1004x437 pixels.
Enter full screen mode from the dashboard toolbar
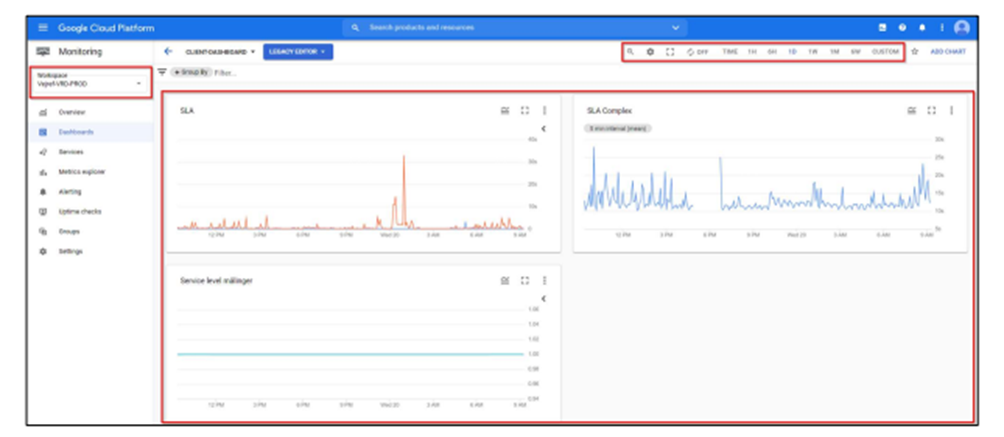(x=670, y=51)
